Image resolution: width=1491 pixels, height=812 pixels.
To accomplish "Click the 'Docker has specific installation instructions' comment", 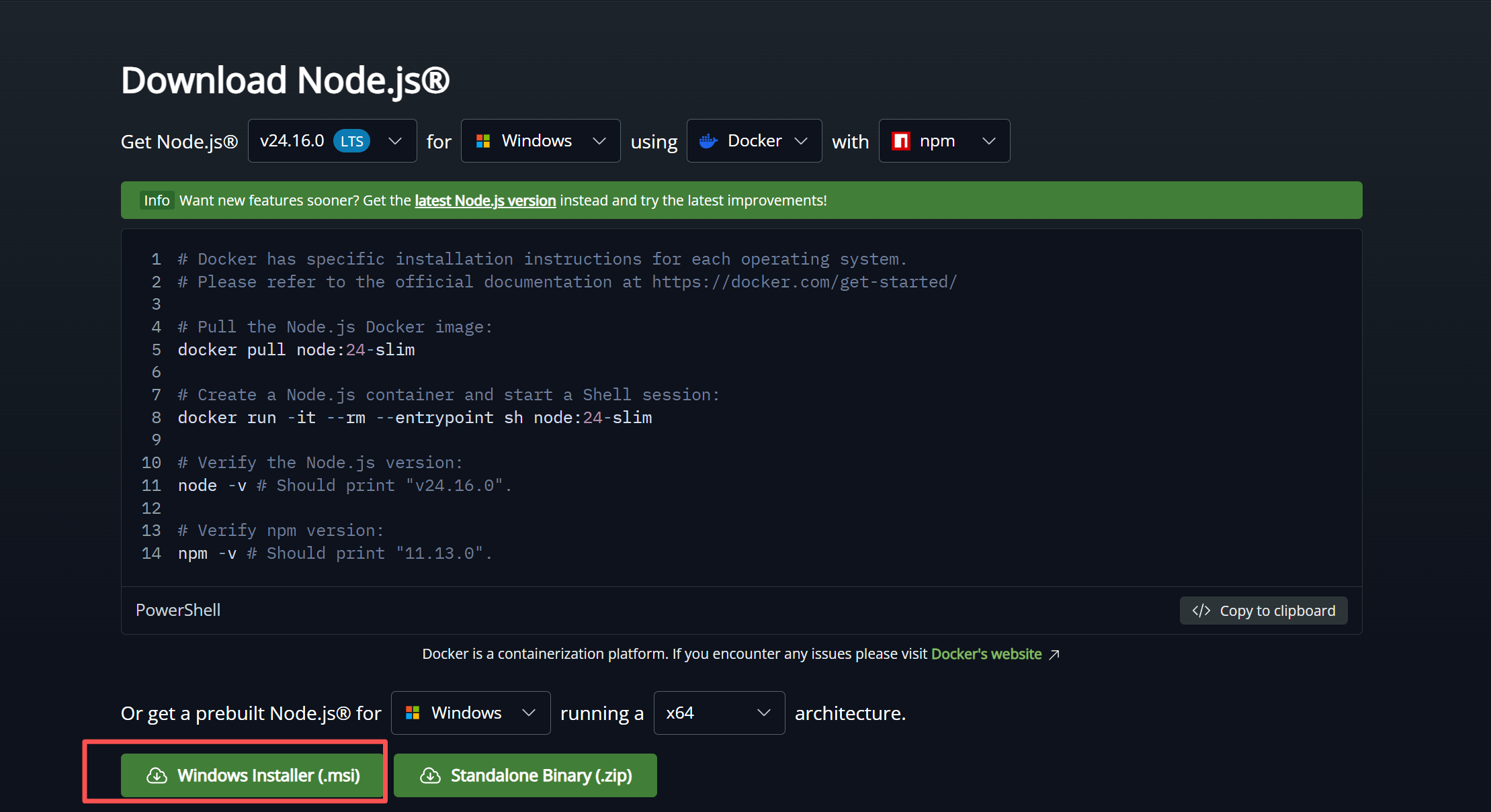I will tap(542, 259).
